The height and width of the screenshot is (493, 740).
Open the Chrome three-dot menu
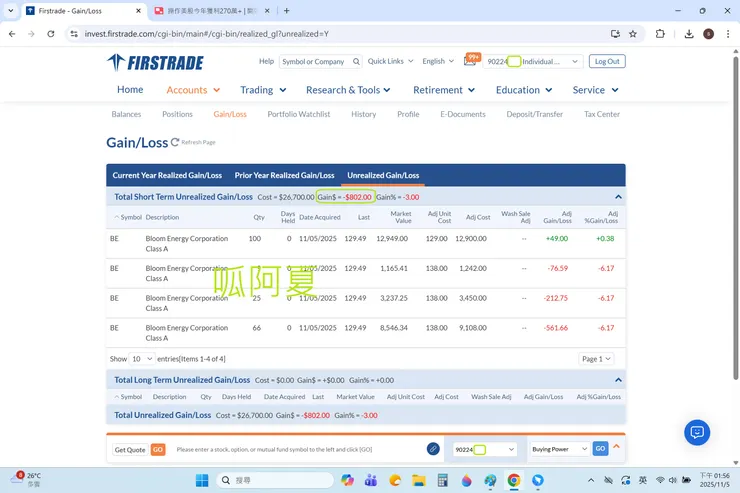[x=728, y=34]
